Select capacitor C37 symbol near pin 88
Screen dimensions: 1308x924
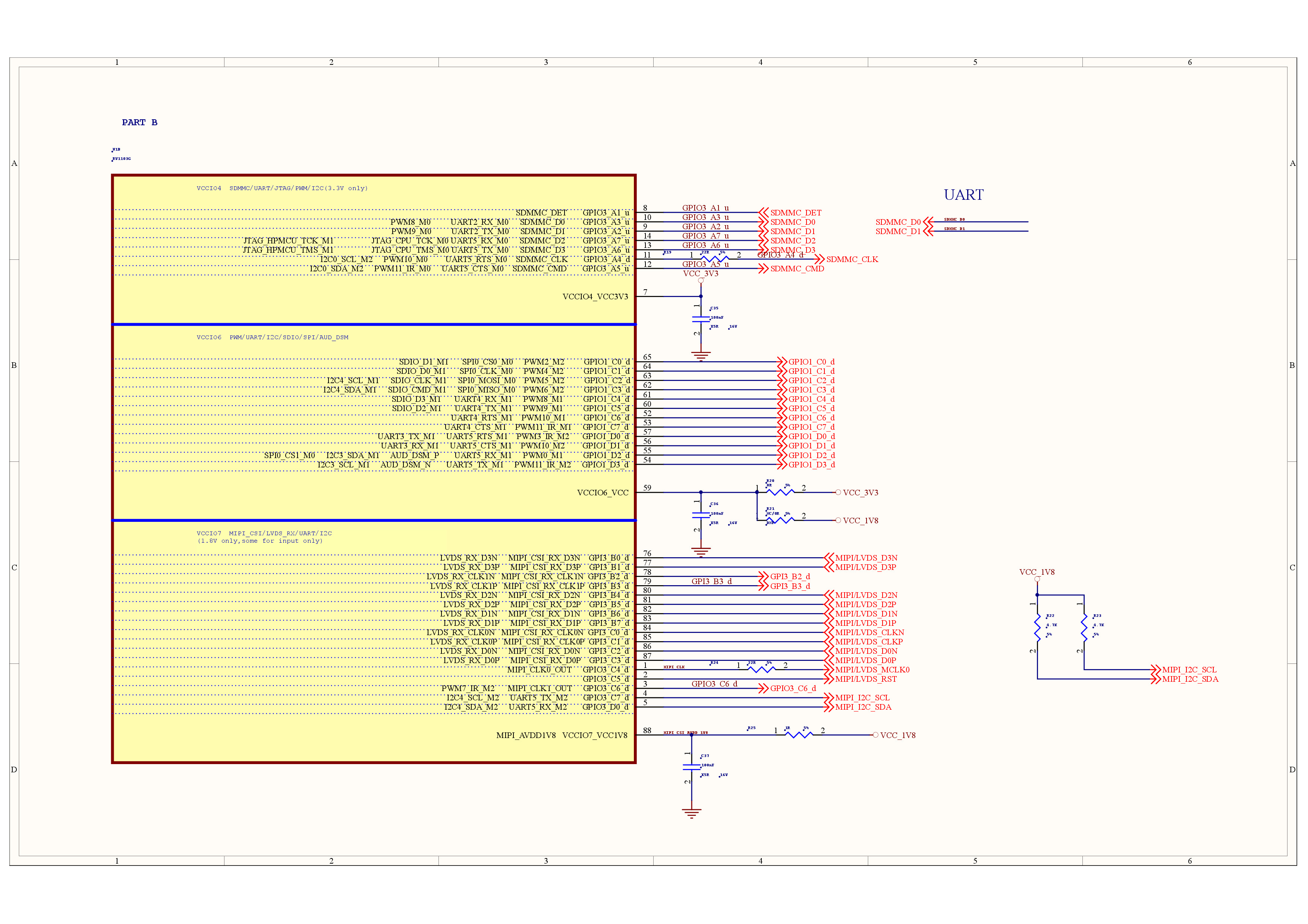point(692,767)
